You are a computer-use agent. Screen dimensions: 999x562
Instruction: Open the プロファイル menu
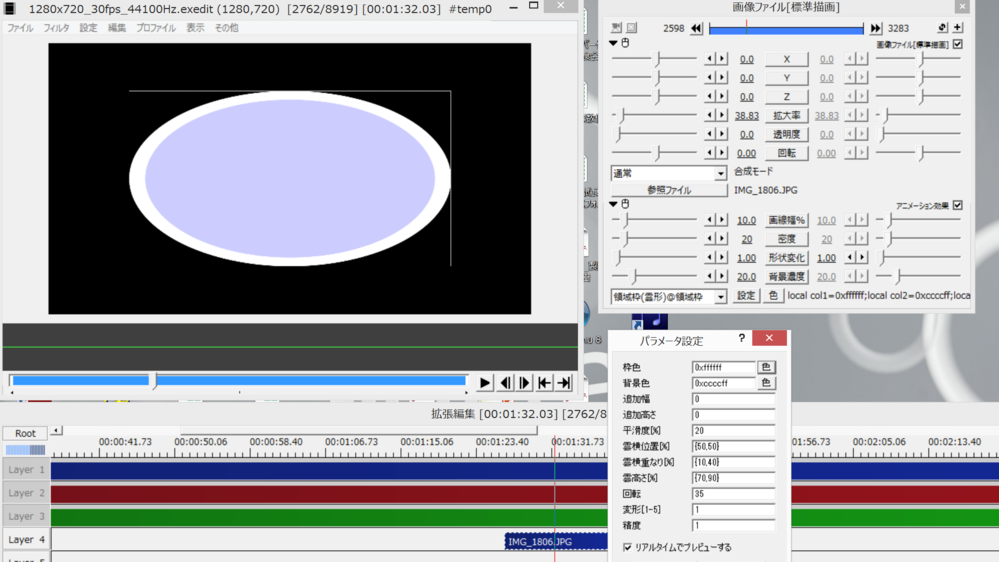click(x=156, y=28)
